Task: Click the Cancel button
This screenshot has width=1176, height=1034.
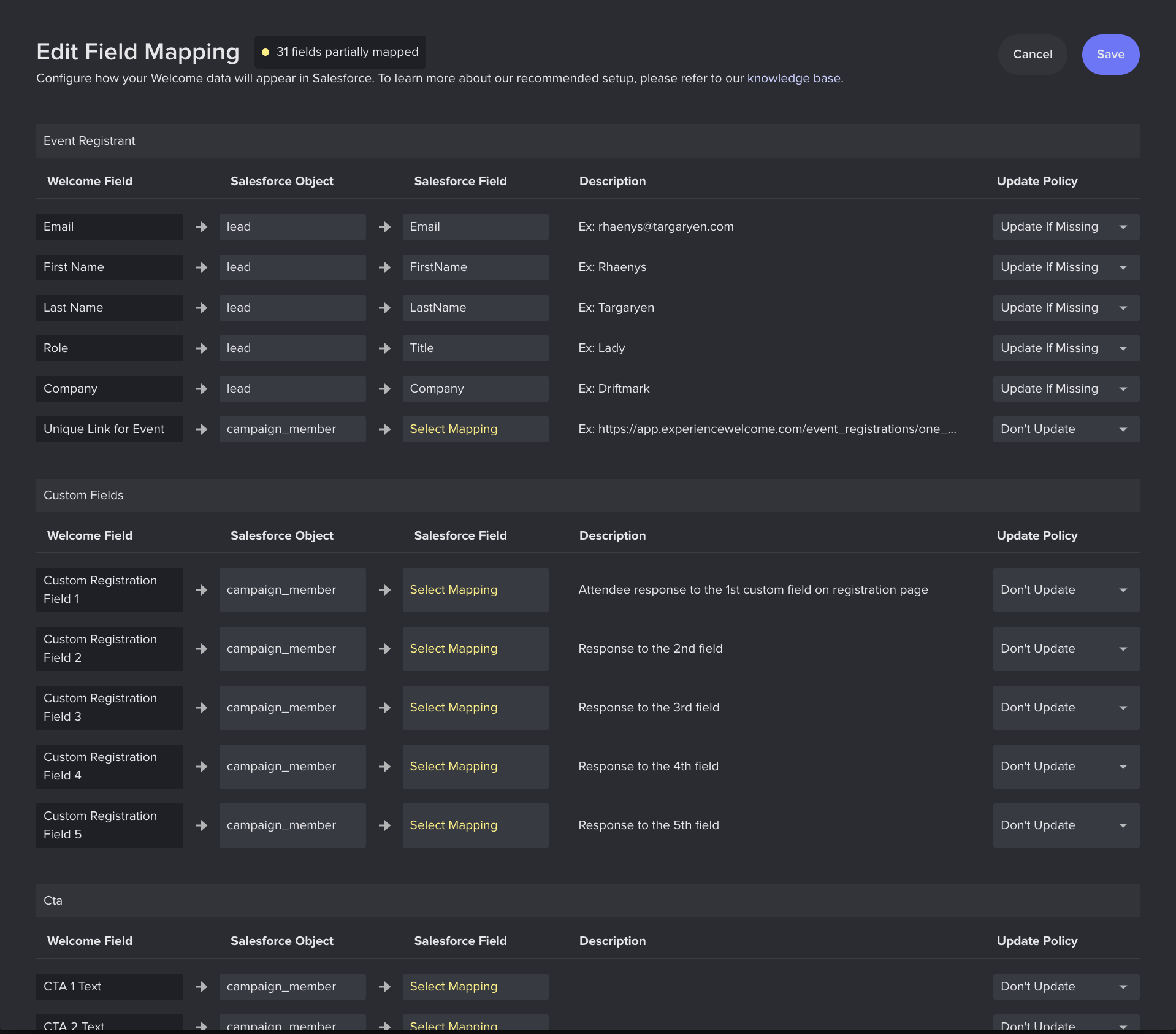Action: [1033, 55]
